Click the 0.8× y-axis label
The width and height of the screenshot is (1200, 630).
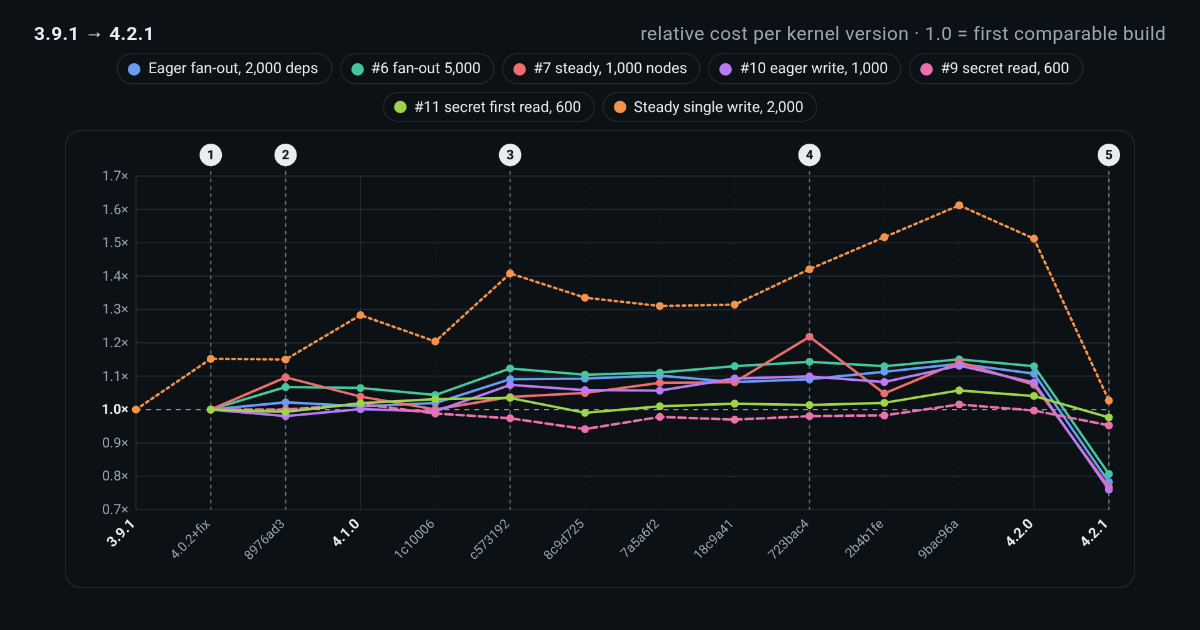115,476
